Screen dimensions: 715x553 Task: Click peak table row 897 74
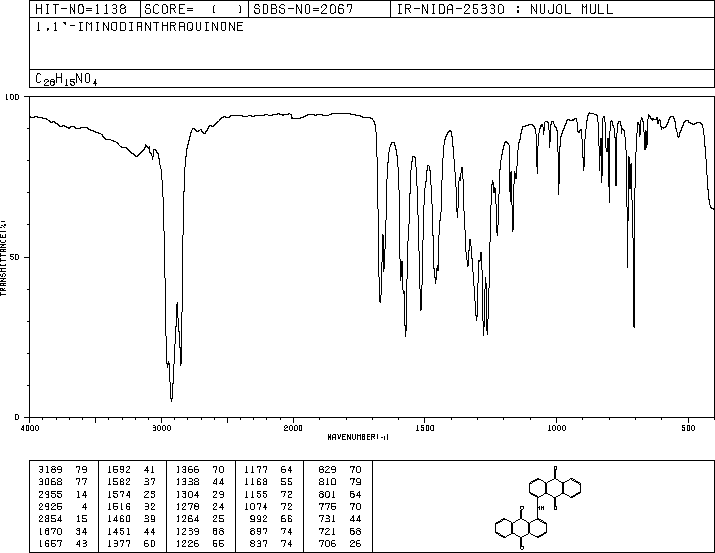click(x=271, y=532)
